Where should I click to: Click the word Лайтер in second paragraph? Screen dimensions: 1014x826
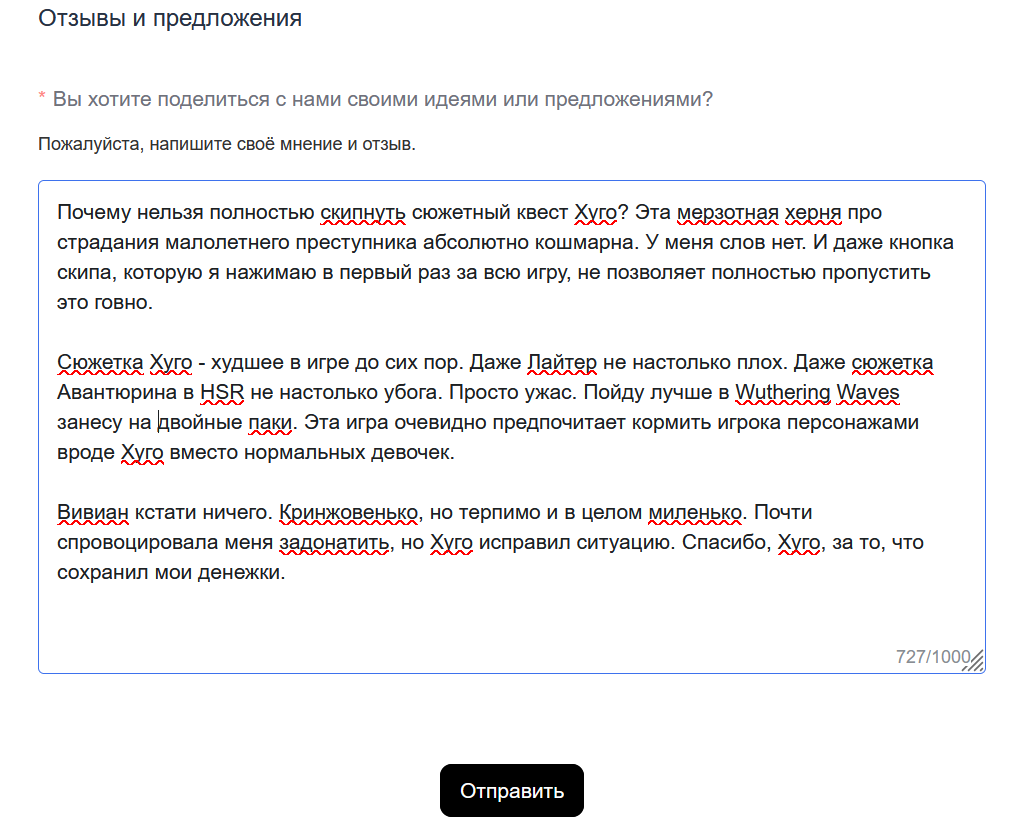tap(562, 362)
